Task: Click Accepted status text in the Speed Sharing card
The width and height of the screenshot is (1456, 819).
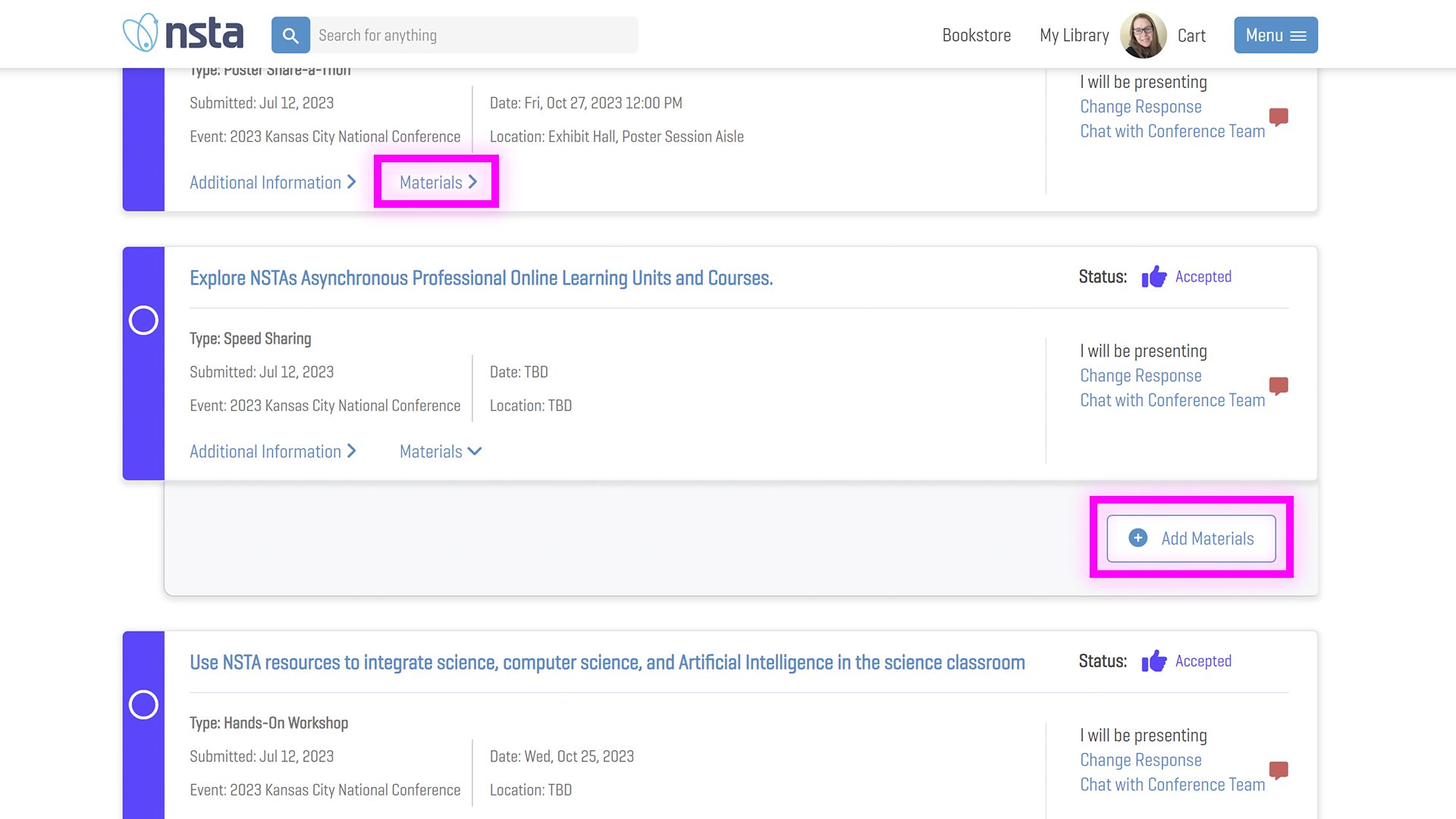Action: click(1203, 277)
